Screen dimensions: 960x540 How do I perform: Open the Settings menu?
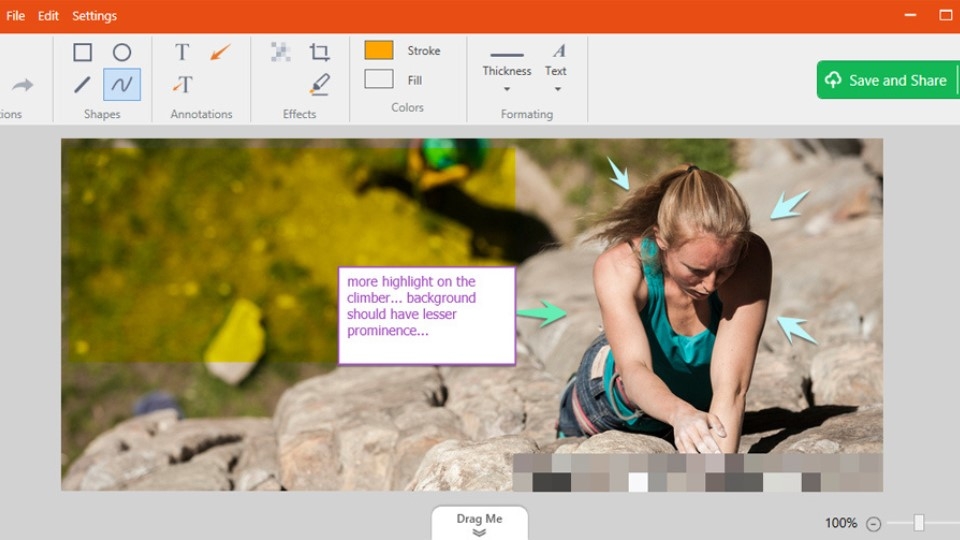[x=94, y=16]
